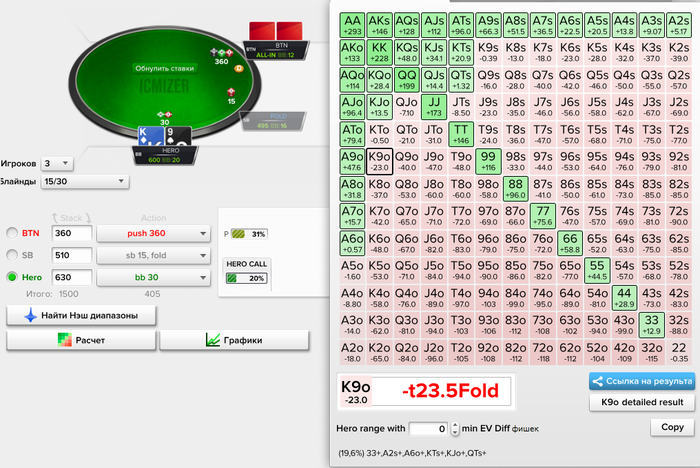
Task: Click the Графики chart icon
Action: (x=212, y=340)
